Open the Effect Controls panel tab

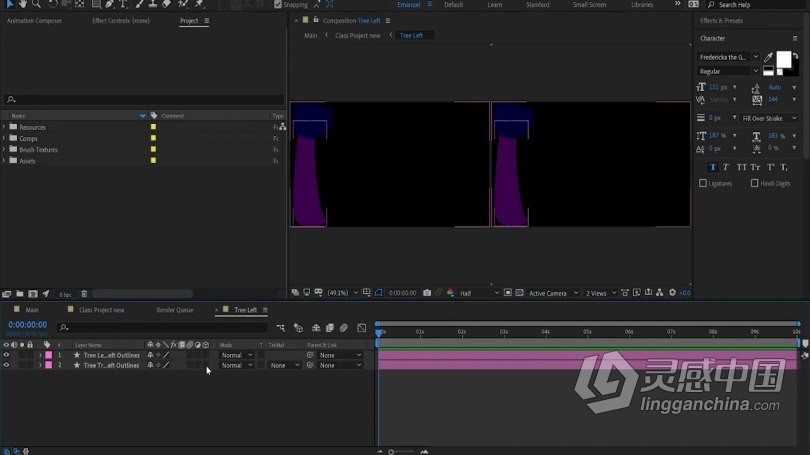pyautogui.click(x=121, y=21)
